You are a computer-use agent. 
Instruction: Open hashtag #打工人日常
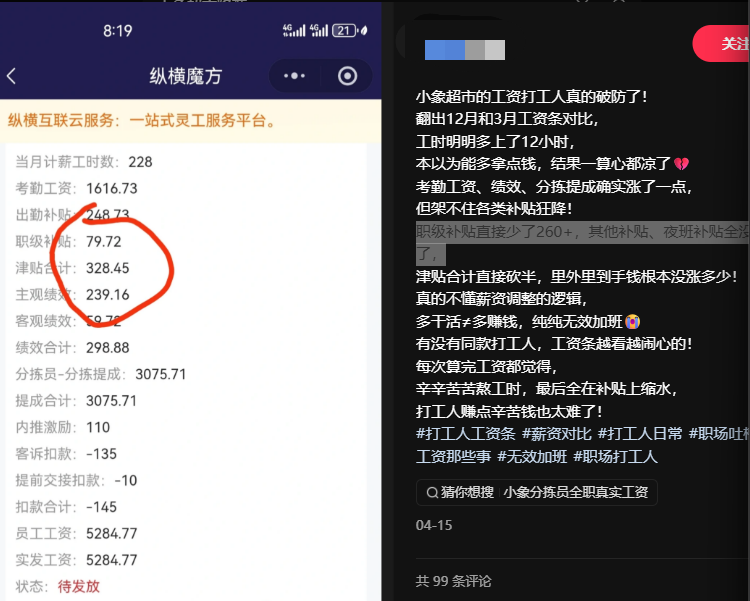pyautogui.click(x=640, y=434)
